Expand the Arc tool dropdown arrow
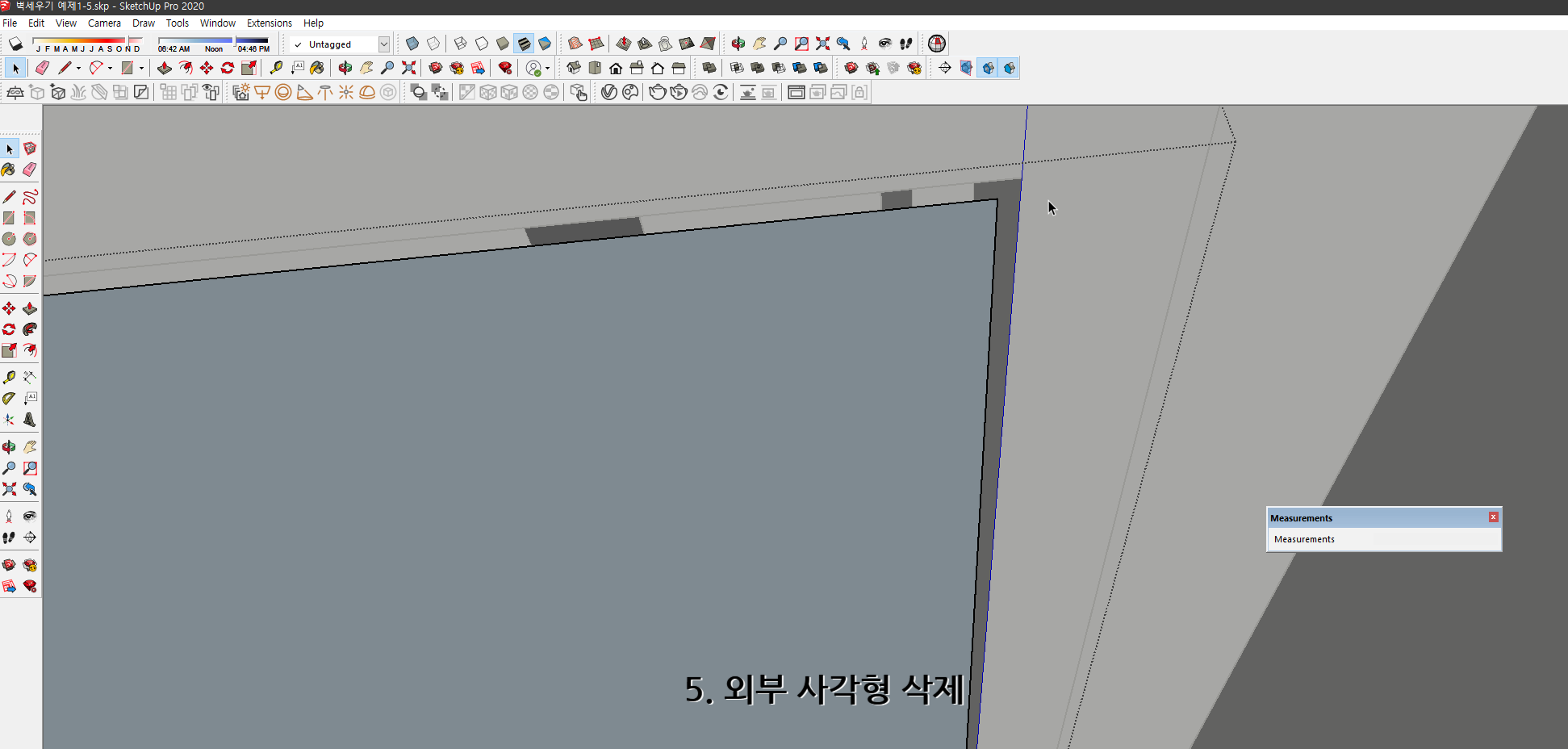Screen dimensions: 1568x749 [110, 69]
